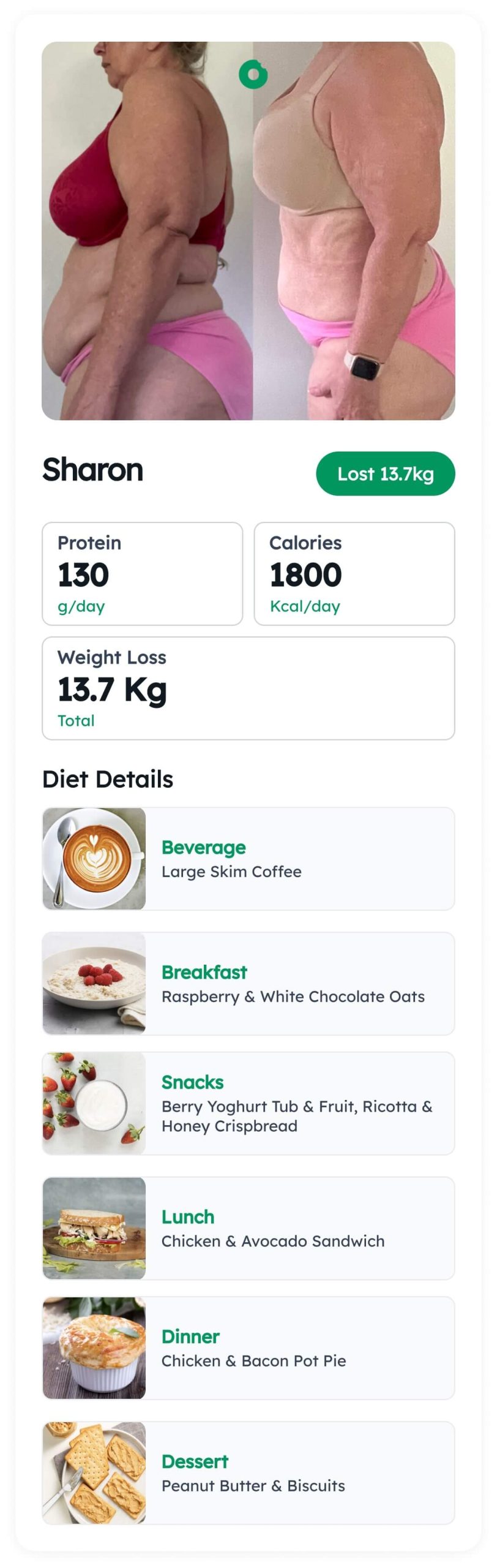Click the peanut butter biscuits image
Image resolution: width=497 pixels, height=1568 pixels.
pos(94,1473)
